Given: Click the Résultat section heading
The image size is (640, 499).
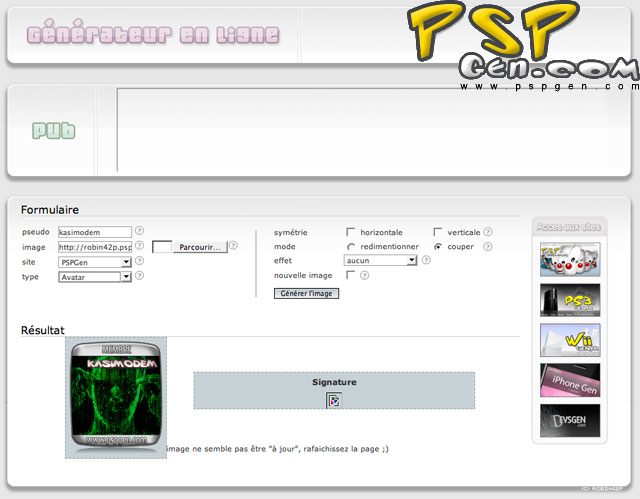Looking at the screenshot, I should point(43,330).
